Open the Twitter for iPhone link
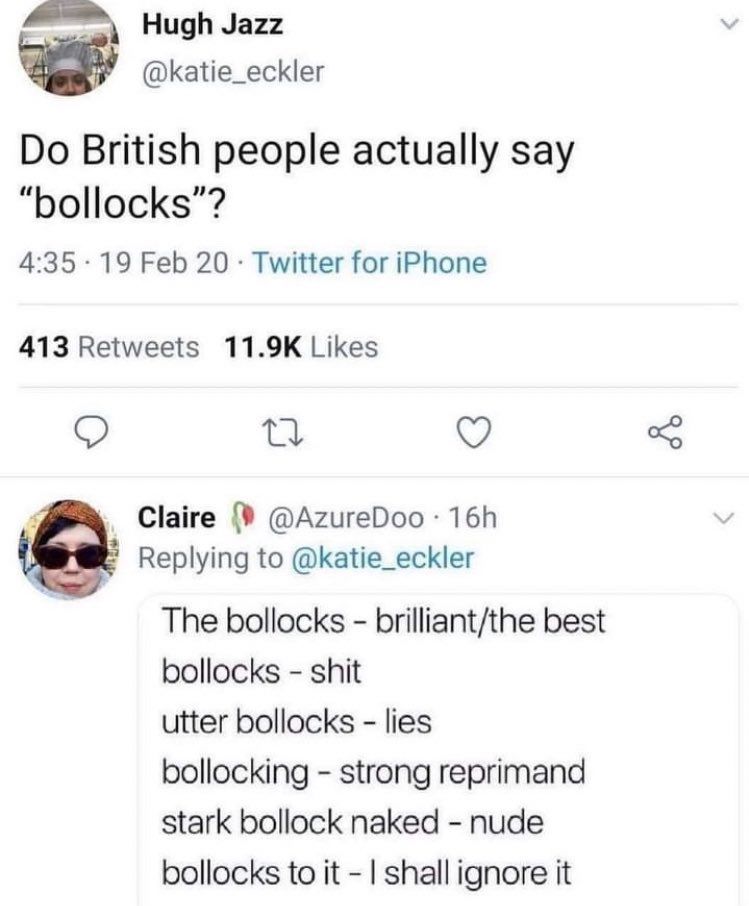The height and width of the screenshot is (906, 749). pos(370,263)
